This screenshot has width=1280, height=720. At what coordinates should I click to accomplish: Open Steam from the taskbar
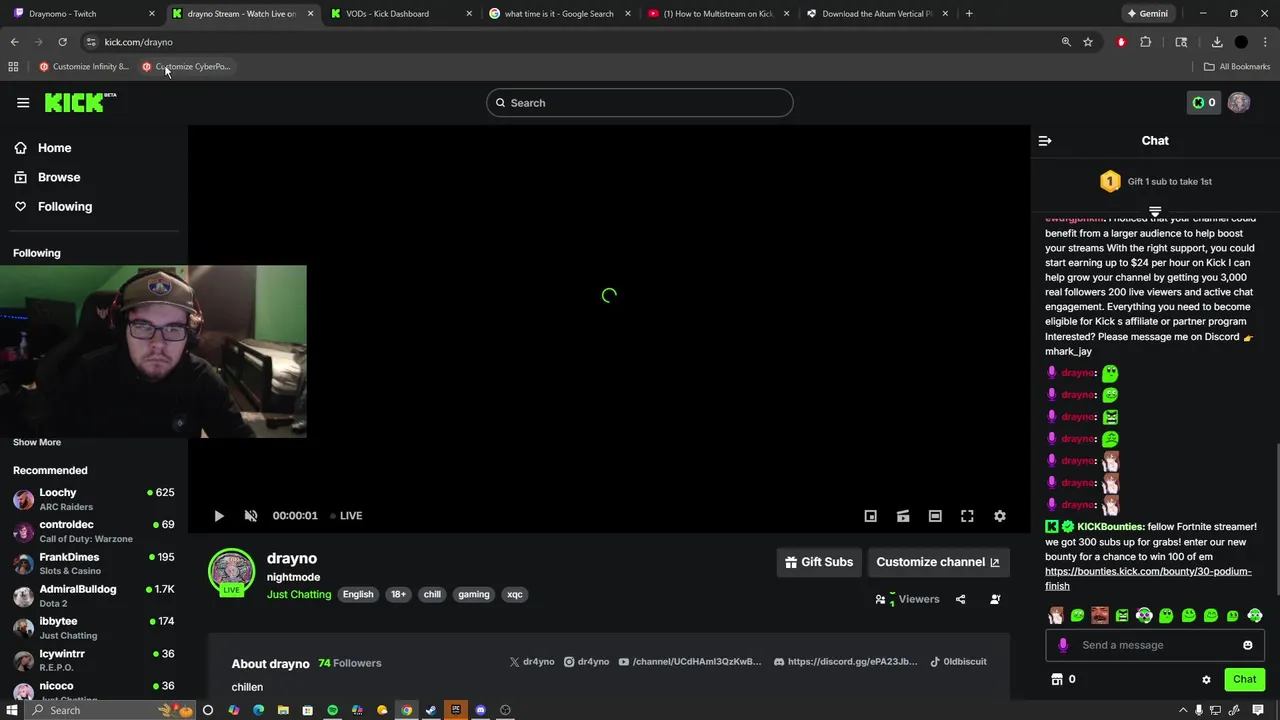[x=431, y=710]
